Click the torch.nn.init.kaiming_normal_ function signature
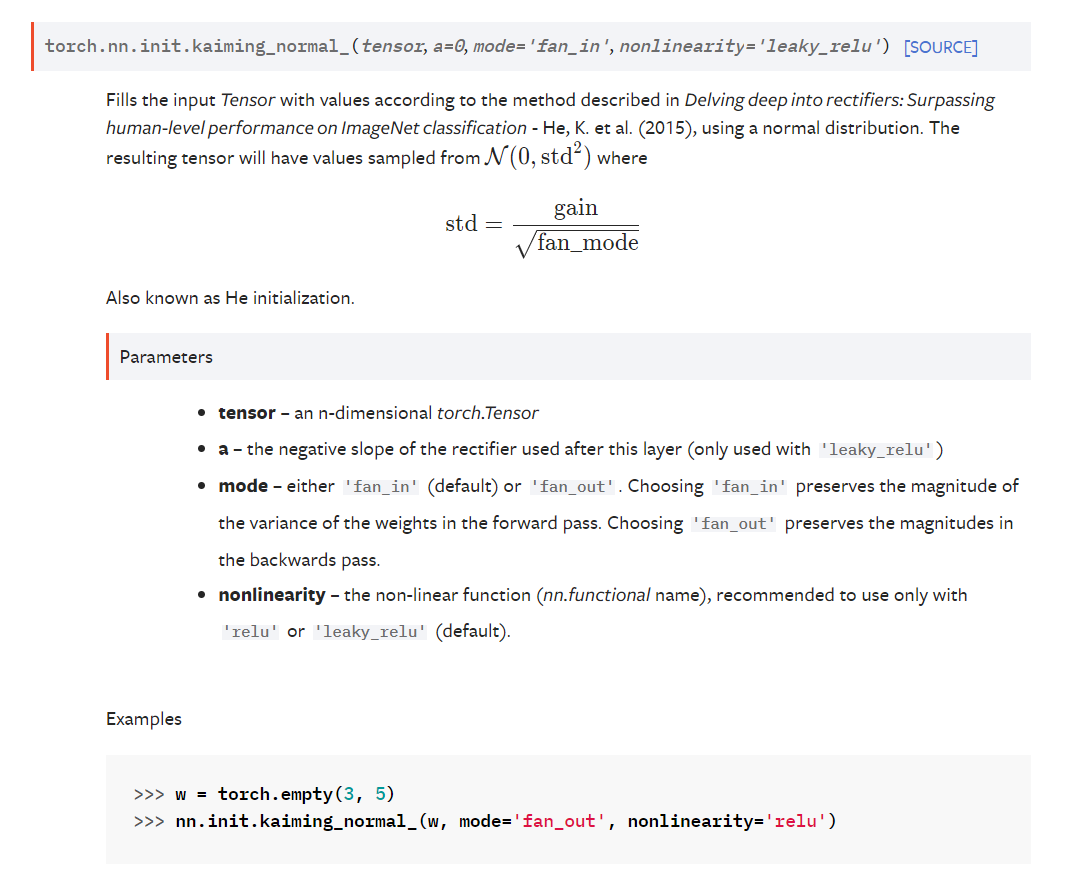 click(467, 46)
